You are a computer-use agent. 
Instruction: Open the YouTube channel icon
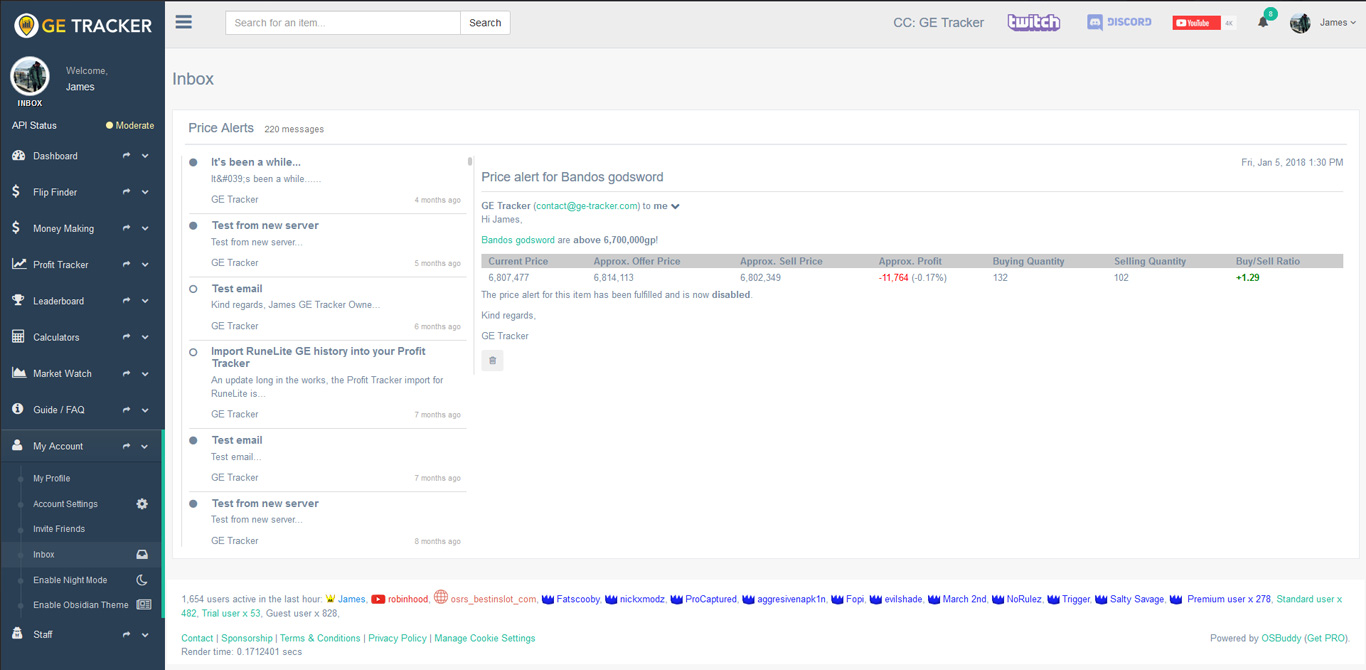click(x=1196, y=22)
